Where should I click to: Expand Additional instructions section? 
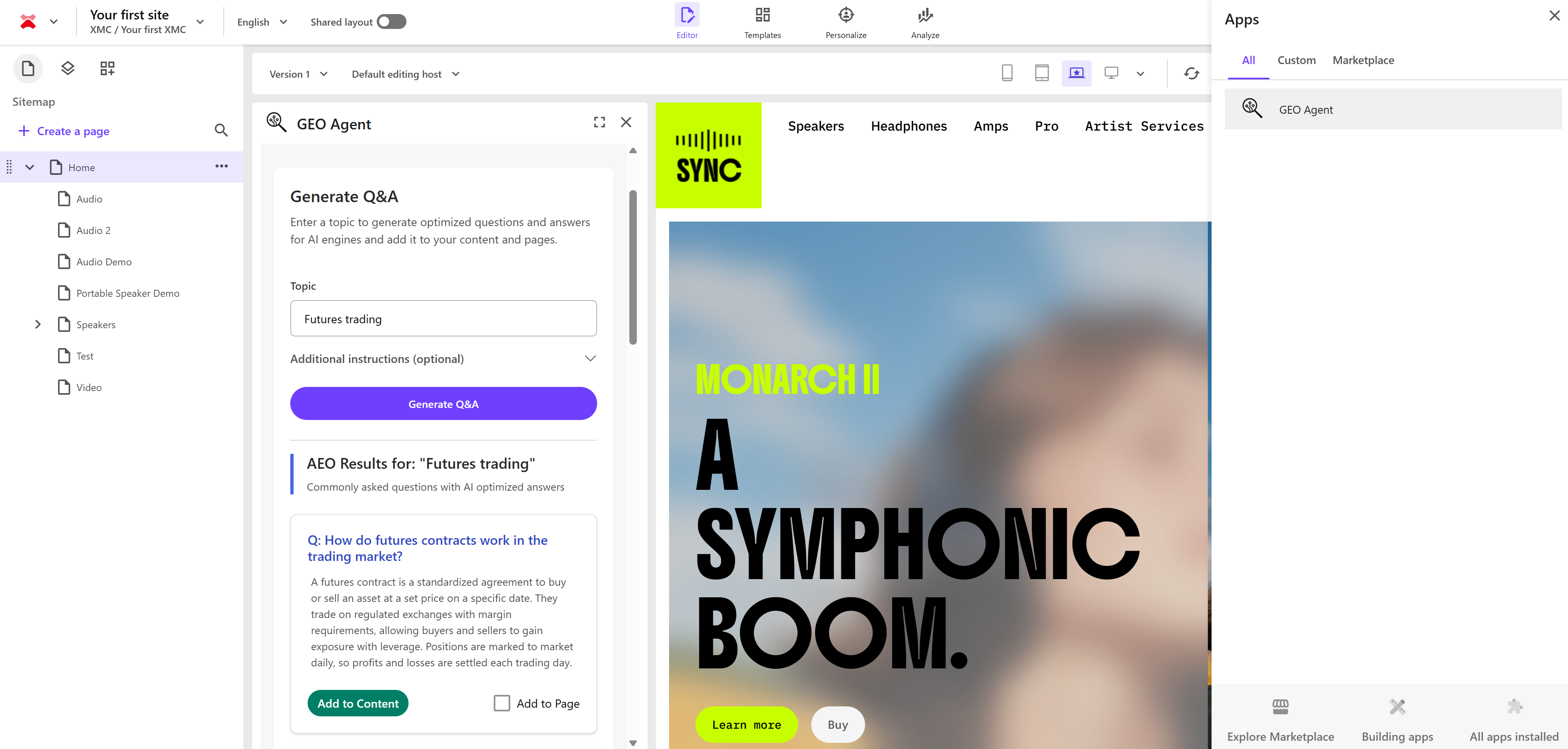(x=589, y=358)
